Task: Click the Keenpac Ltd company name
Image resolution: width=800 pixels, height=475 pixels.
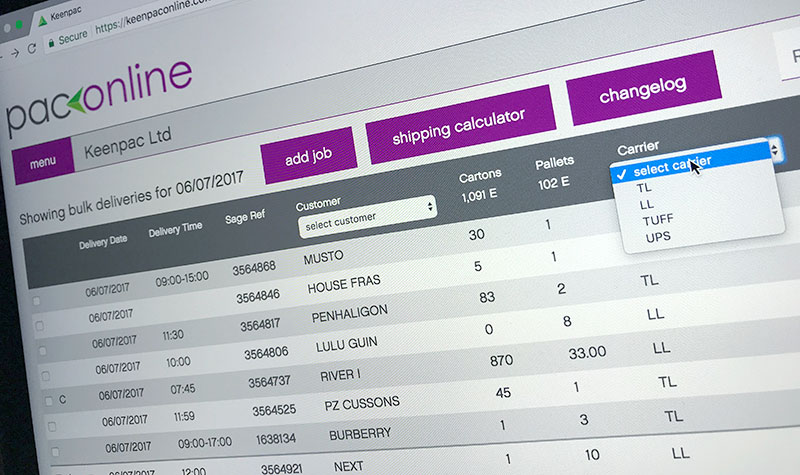Action: (x=128, y=143)
